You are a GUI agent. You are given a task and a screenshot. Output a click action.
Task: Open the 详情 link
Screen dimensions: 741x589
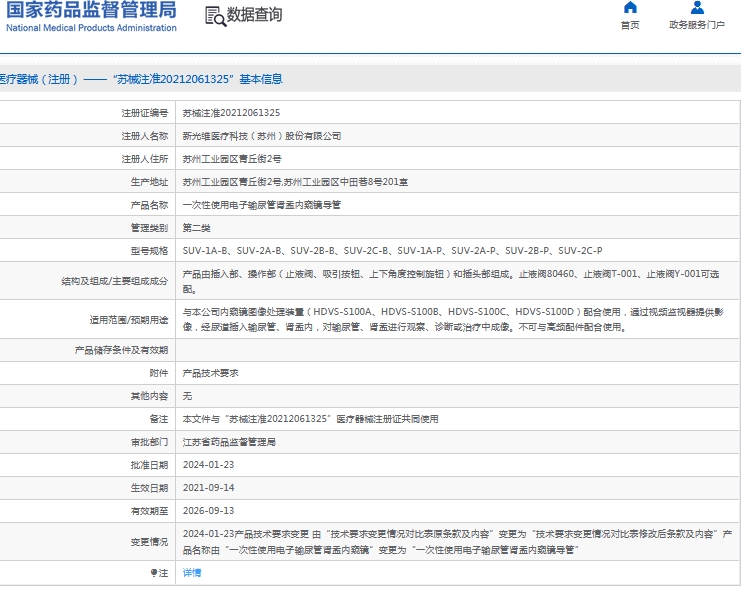(x=192, y=573)
